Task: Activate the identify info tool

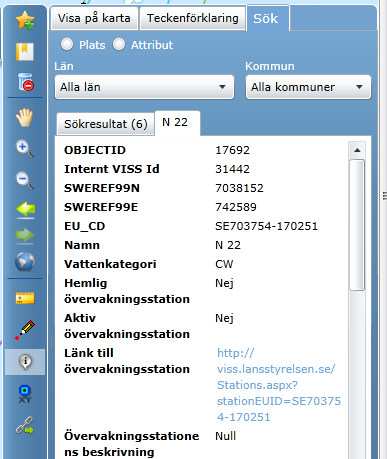Action: [x=25, y=362]
